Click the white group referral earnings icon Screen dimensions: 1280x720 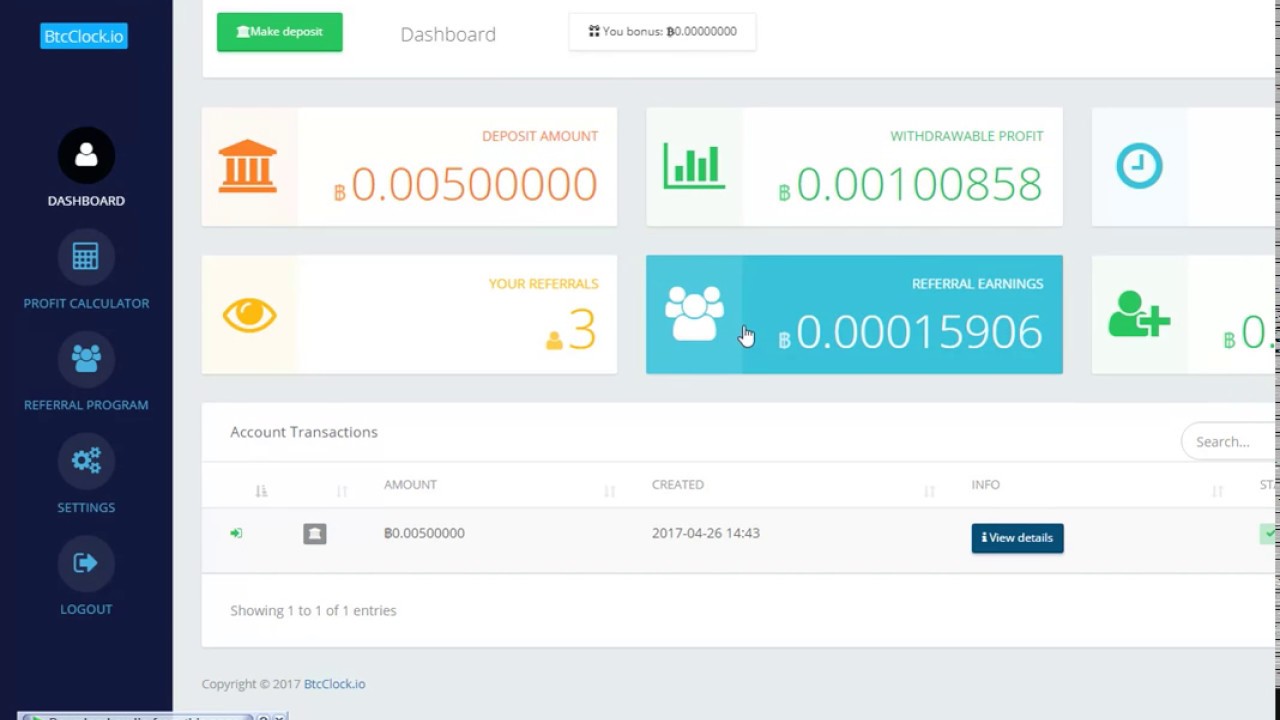tap(694, 314)
